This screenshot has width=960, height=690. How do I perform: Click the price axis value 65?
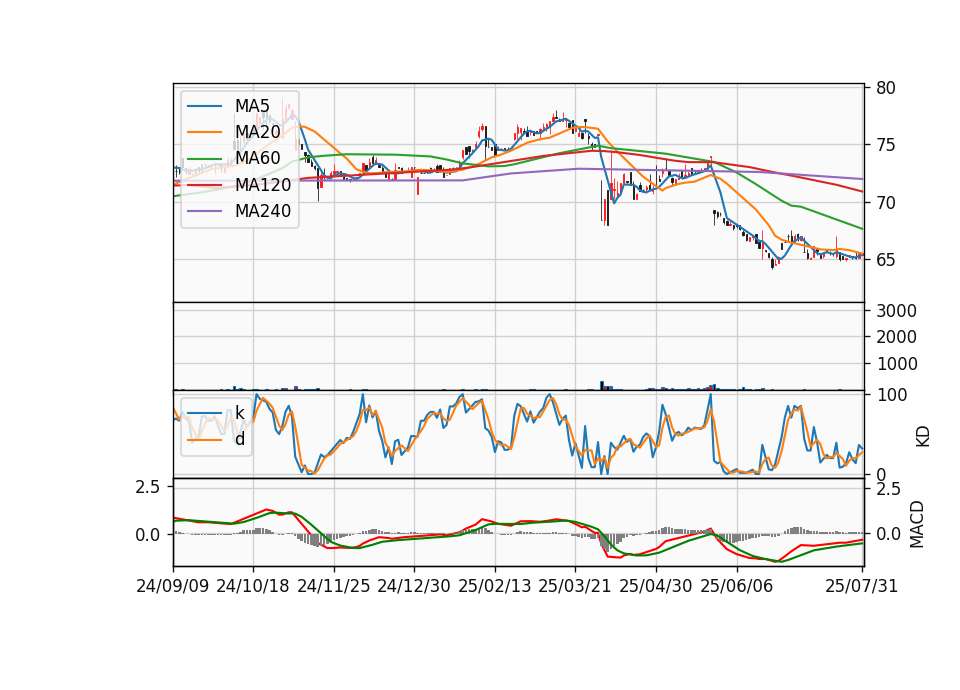[x=885, y=260]
